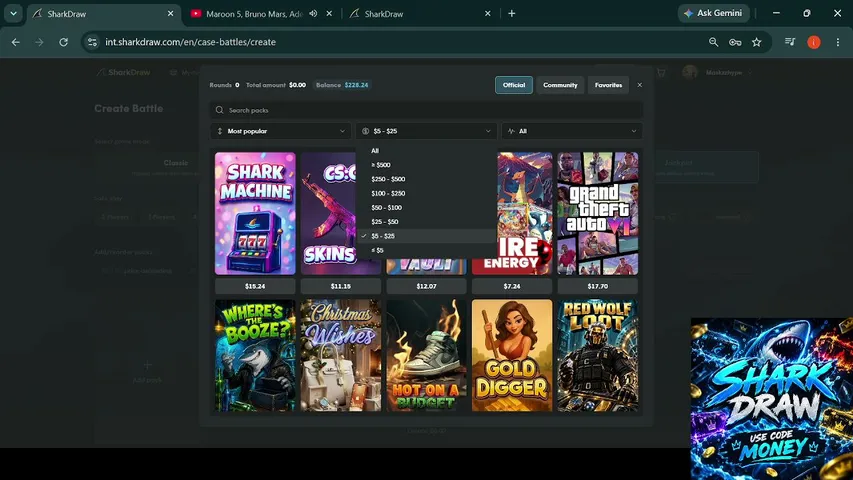Screen dimensions: 853x480
Task: Select the Official packs tab
Action: 514,85
